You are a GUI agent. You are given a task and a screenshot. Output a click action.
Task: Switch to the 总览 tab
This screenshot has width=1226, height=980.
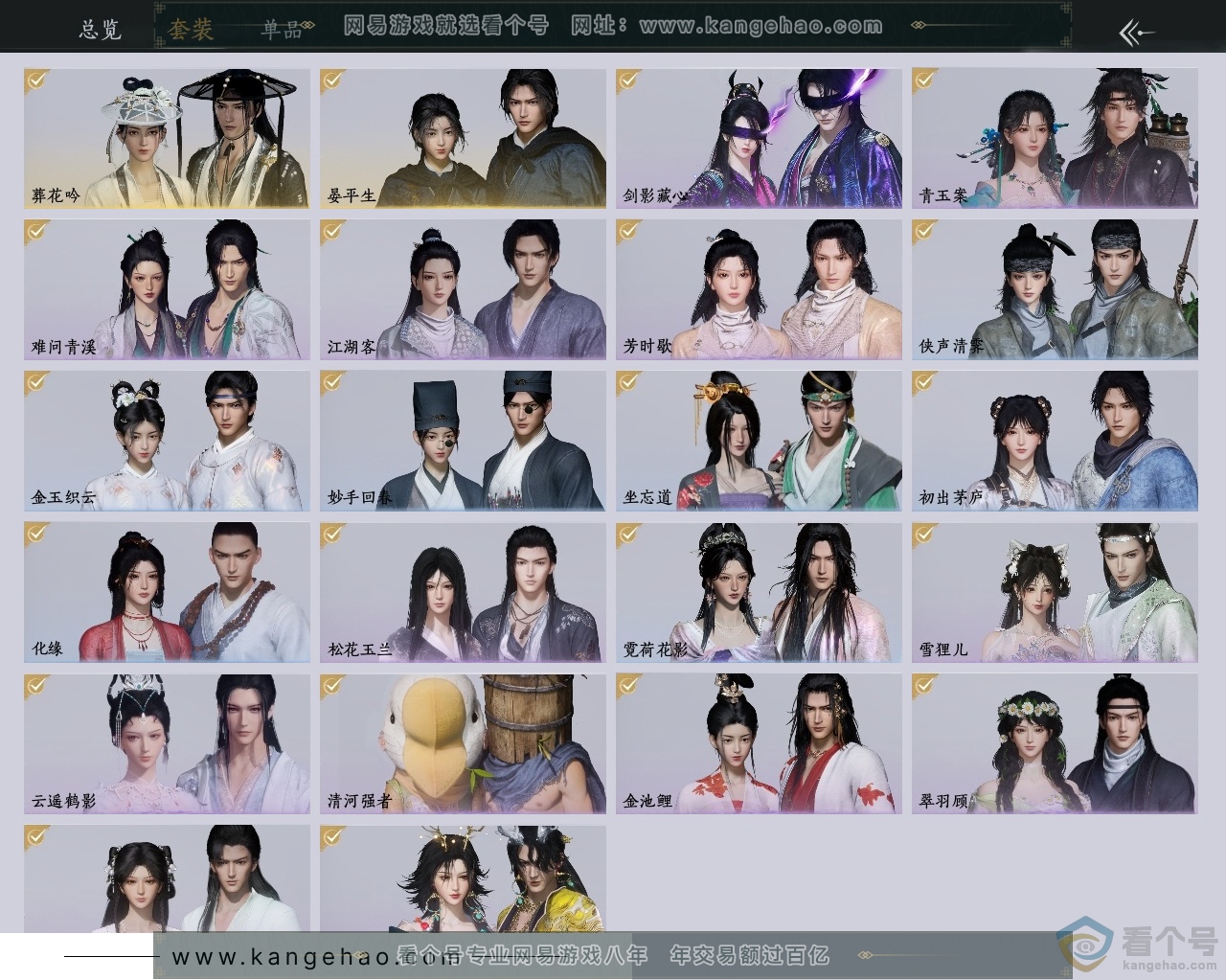pos(100,29)
